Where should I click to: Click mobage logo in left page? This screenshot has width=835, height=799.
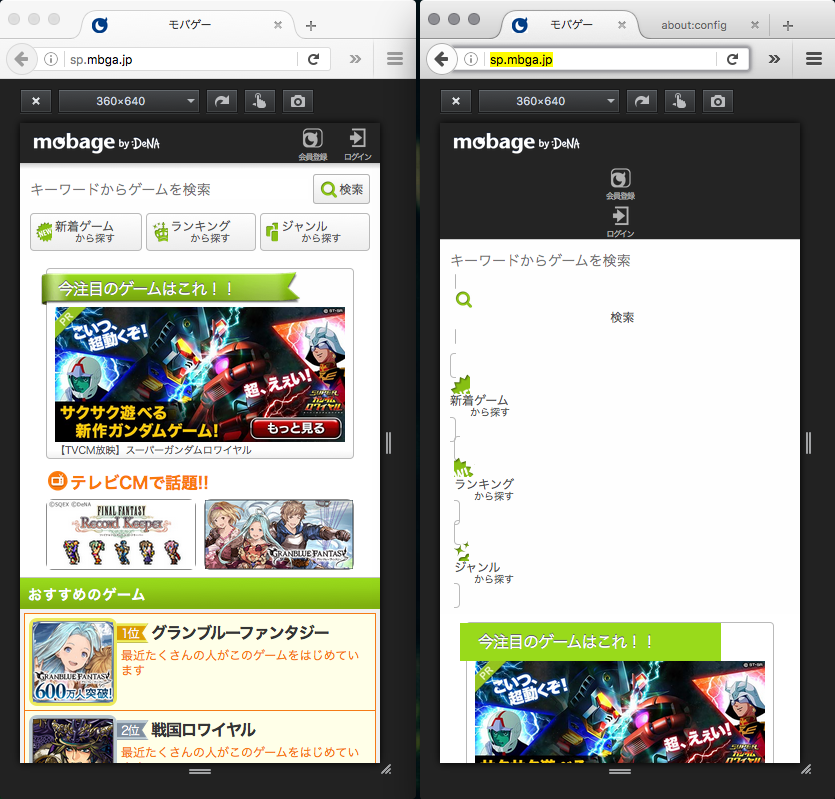tap(96, 143)
